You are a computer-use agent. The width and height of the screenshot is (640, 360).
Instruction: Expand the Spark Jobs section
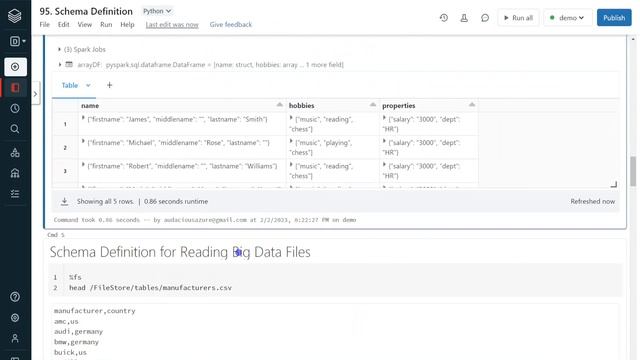[60, 49]
